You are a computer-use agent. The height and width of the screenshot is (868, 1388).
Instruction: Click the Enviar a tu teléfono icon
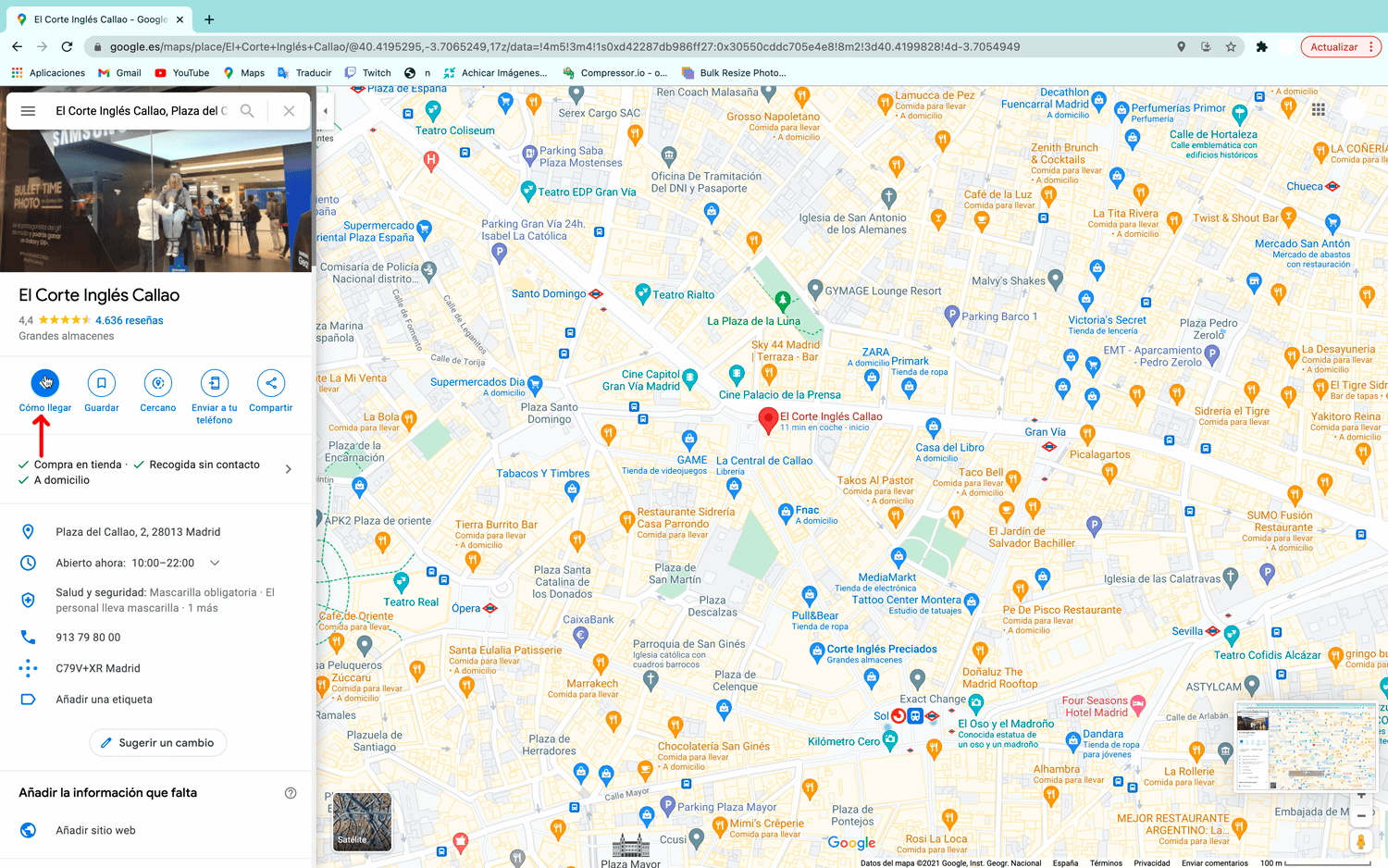(215, 383)
